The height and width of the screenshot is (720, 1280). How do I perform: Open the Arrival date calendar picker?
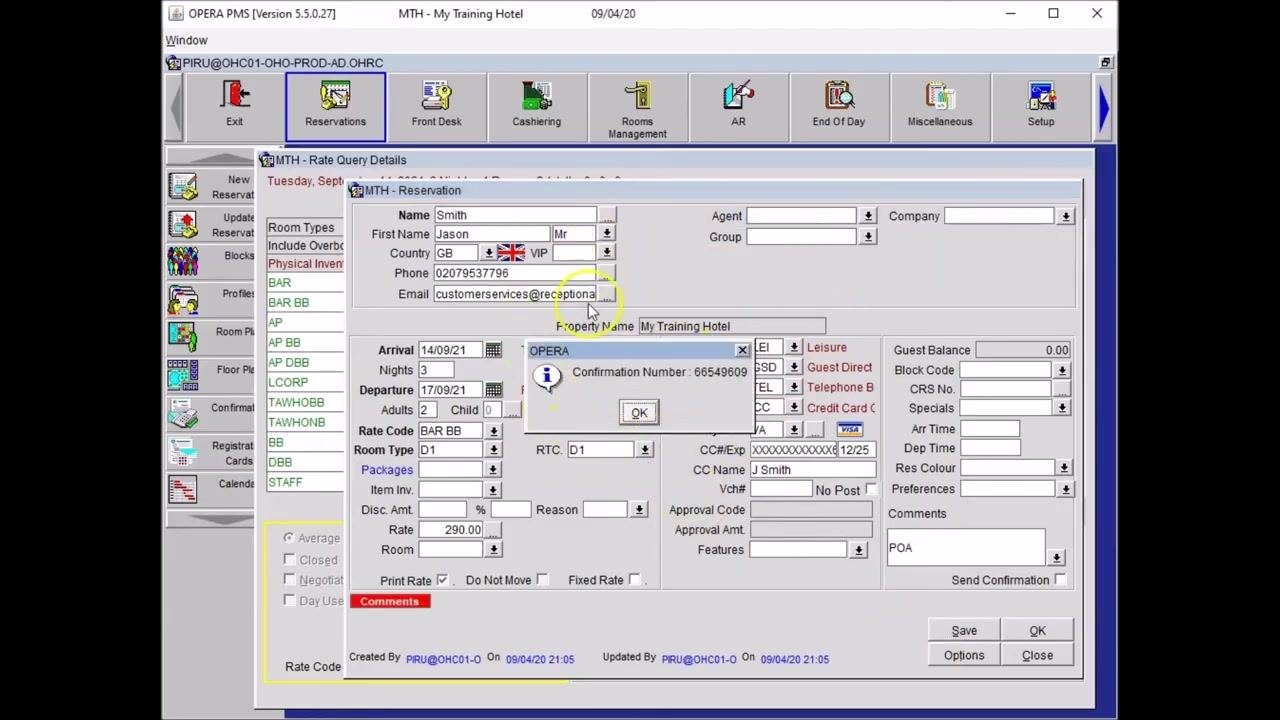493,350
